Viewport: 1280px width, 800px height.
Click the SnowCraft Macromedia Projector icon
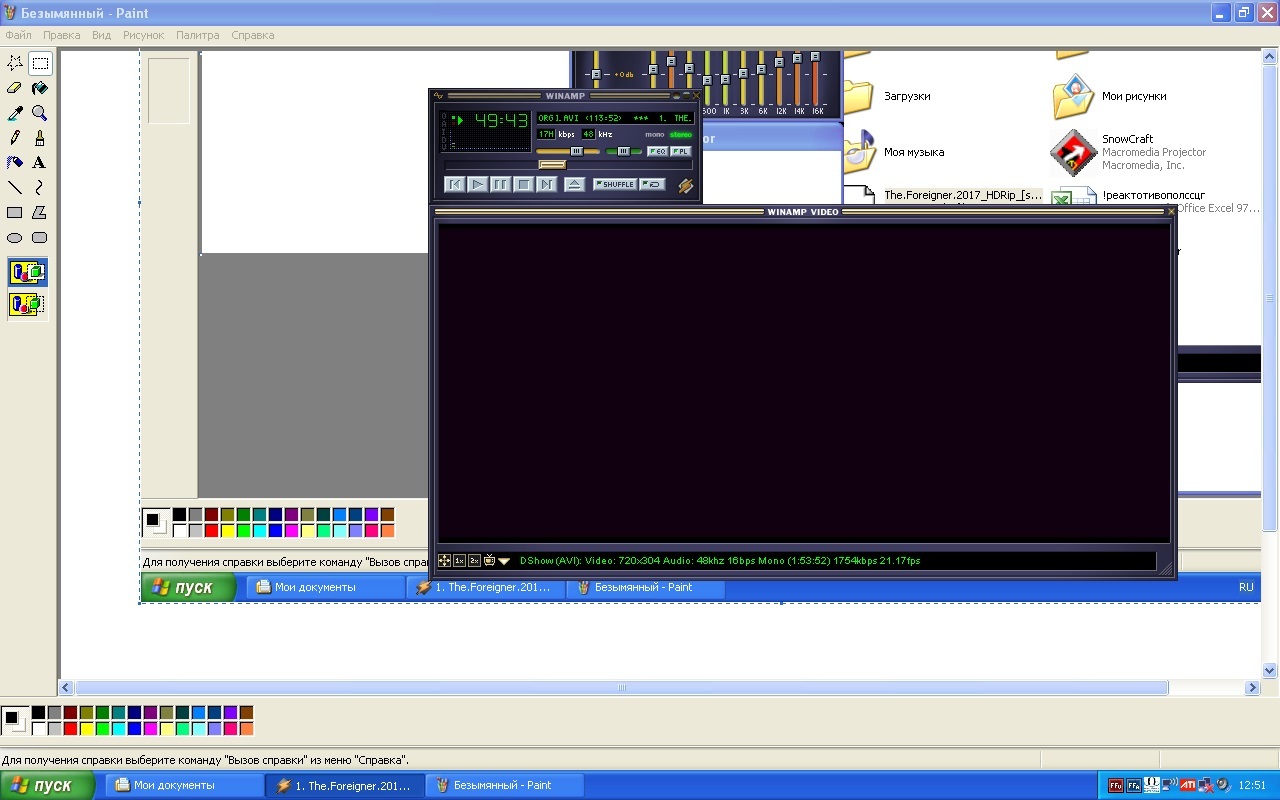(1074, 152)
